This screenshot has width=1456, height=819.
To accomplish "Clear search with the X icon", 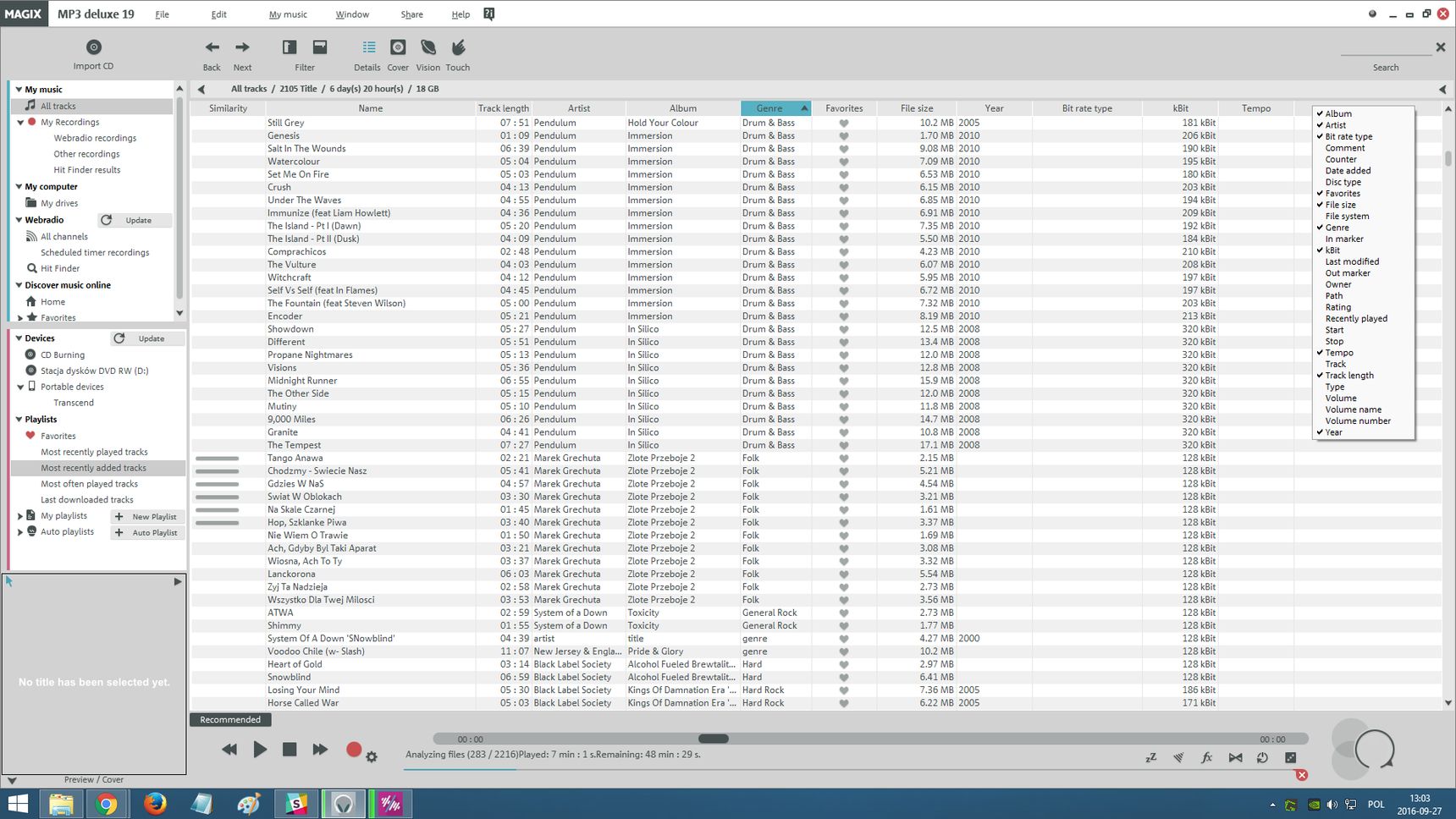I will click(1441, 47).
